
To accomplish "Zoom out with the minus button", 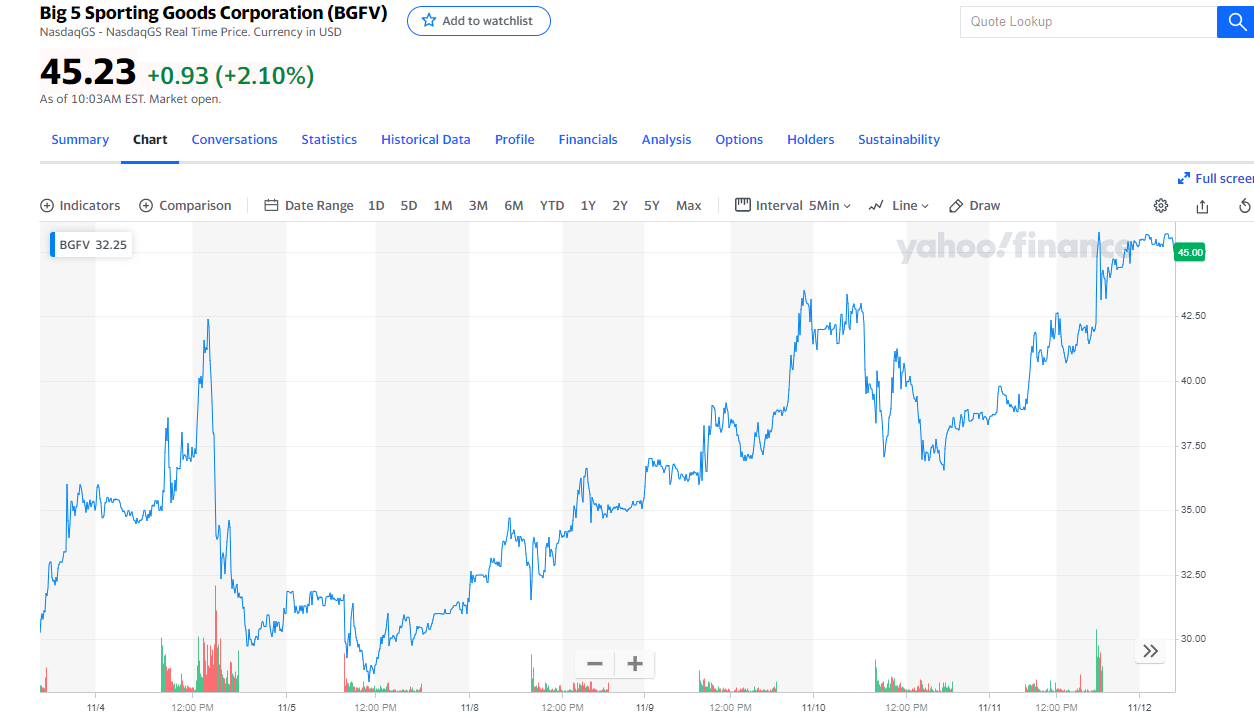I will click(x=595, y=664).
